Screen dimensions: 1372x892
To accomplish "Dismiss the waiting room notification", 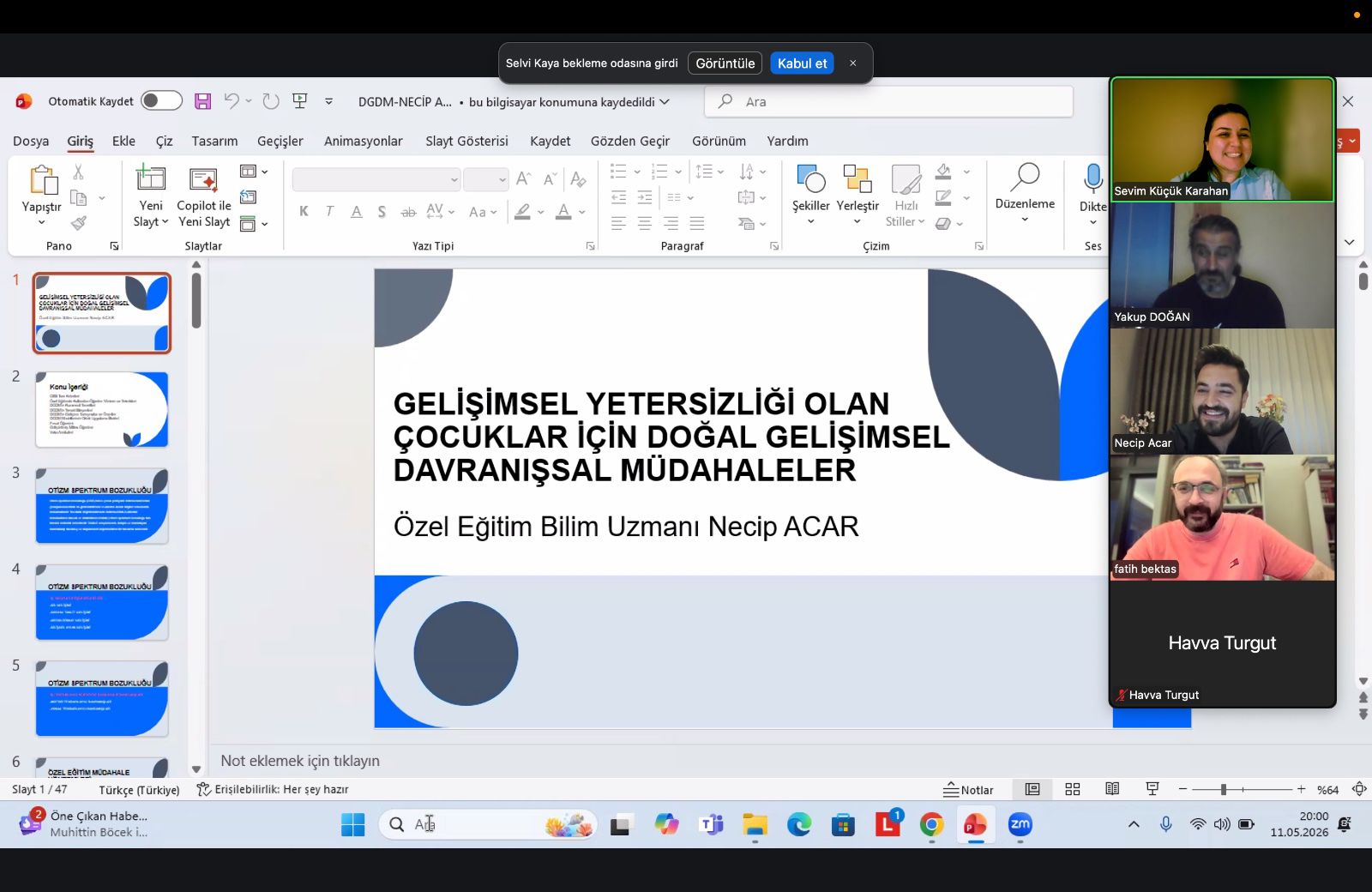I will click(853, 63).
